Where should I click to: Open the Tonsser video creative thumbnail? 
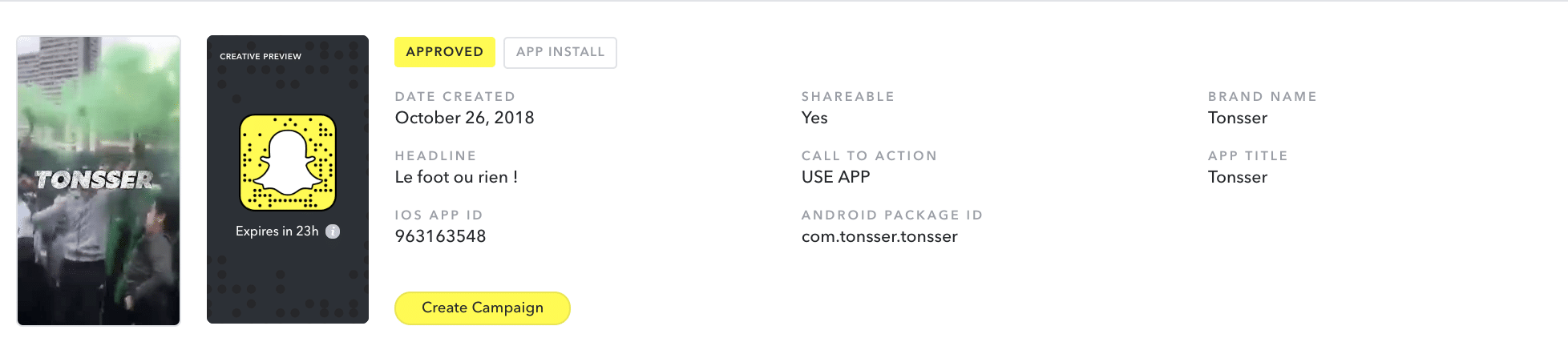pos(99,180)
